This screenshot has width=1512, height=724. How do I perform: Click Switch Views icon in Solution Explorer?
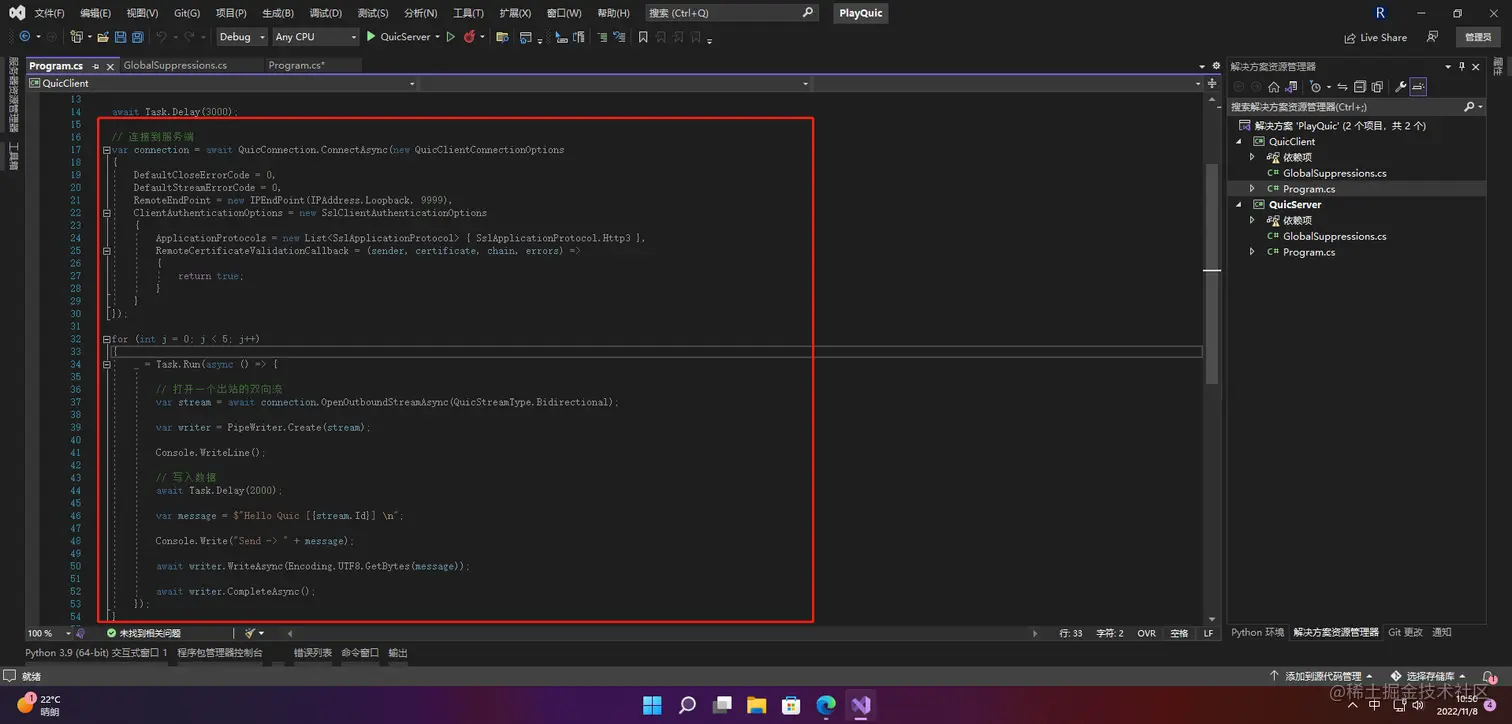click(1291, 87)
